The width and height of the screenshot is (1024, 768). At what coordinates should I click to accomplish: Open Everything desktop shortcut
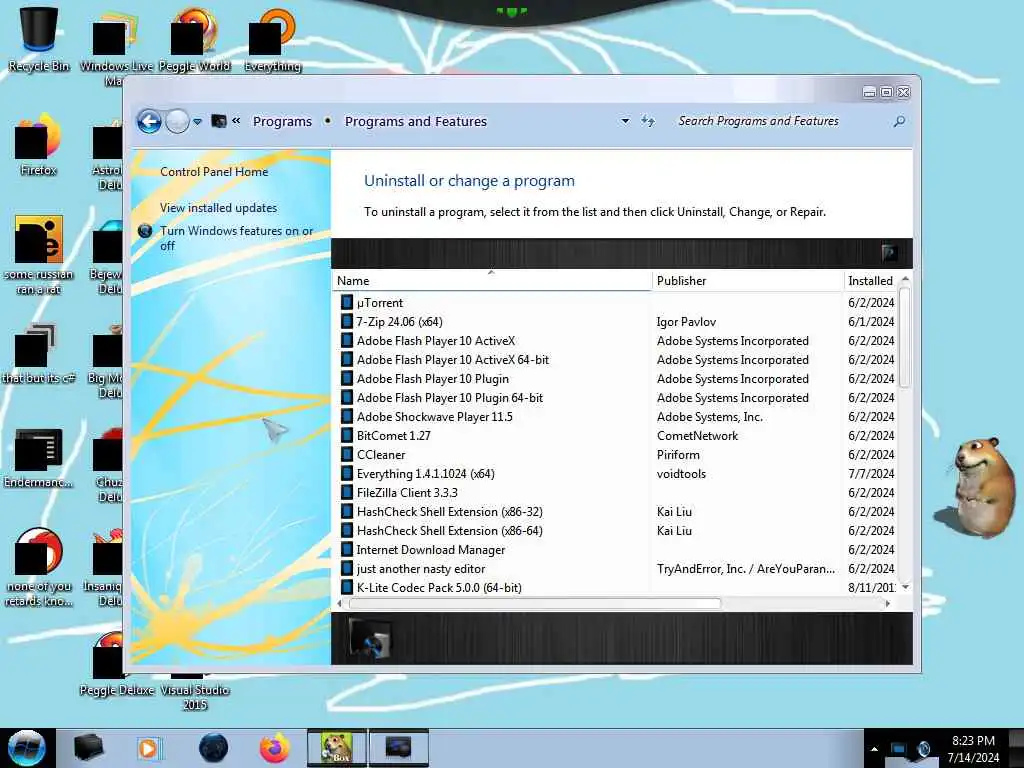273,39
